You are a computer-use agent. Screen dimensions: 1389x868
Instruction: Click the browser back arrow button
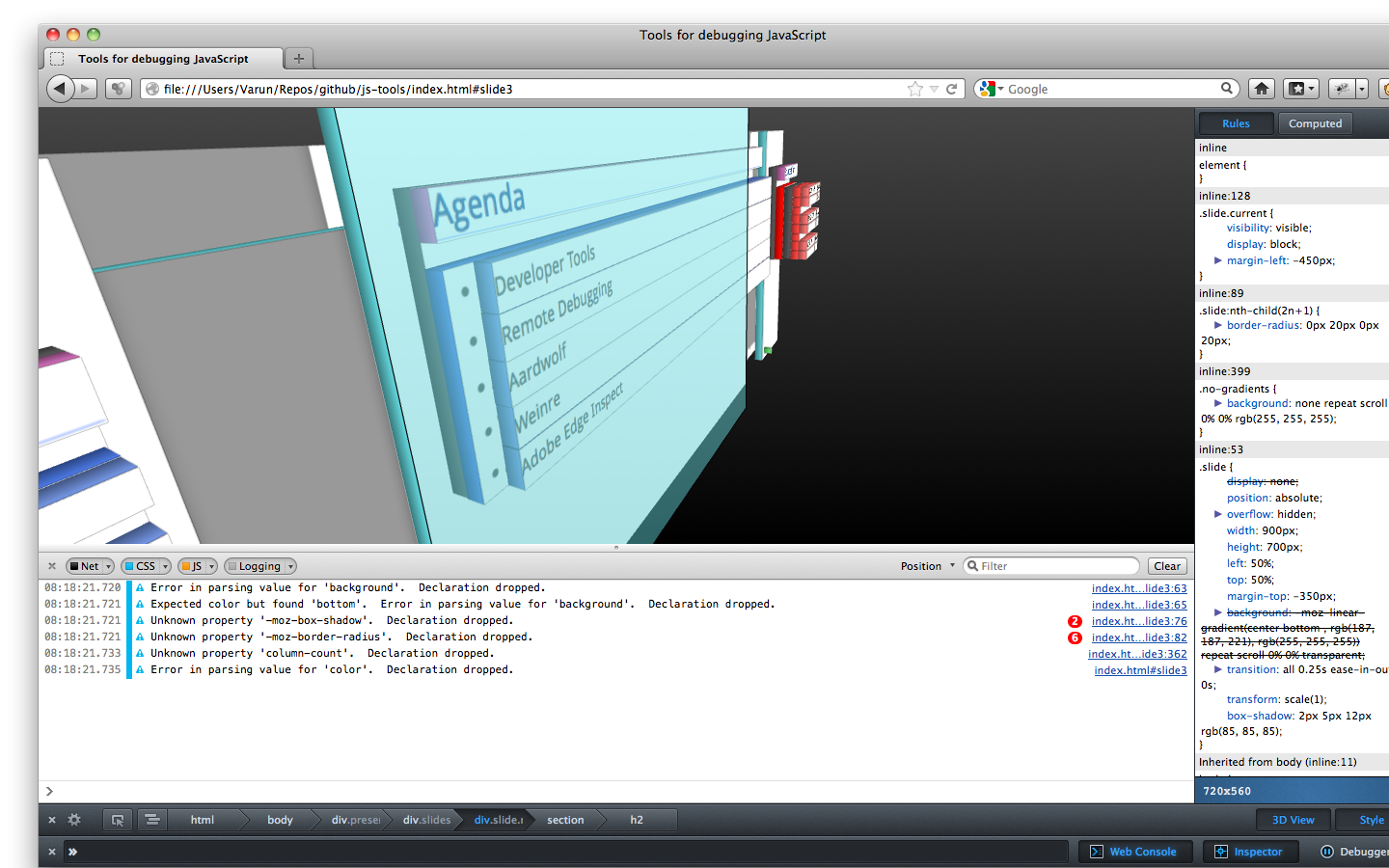tap(60, 89)
